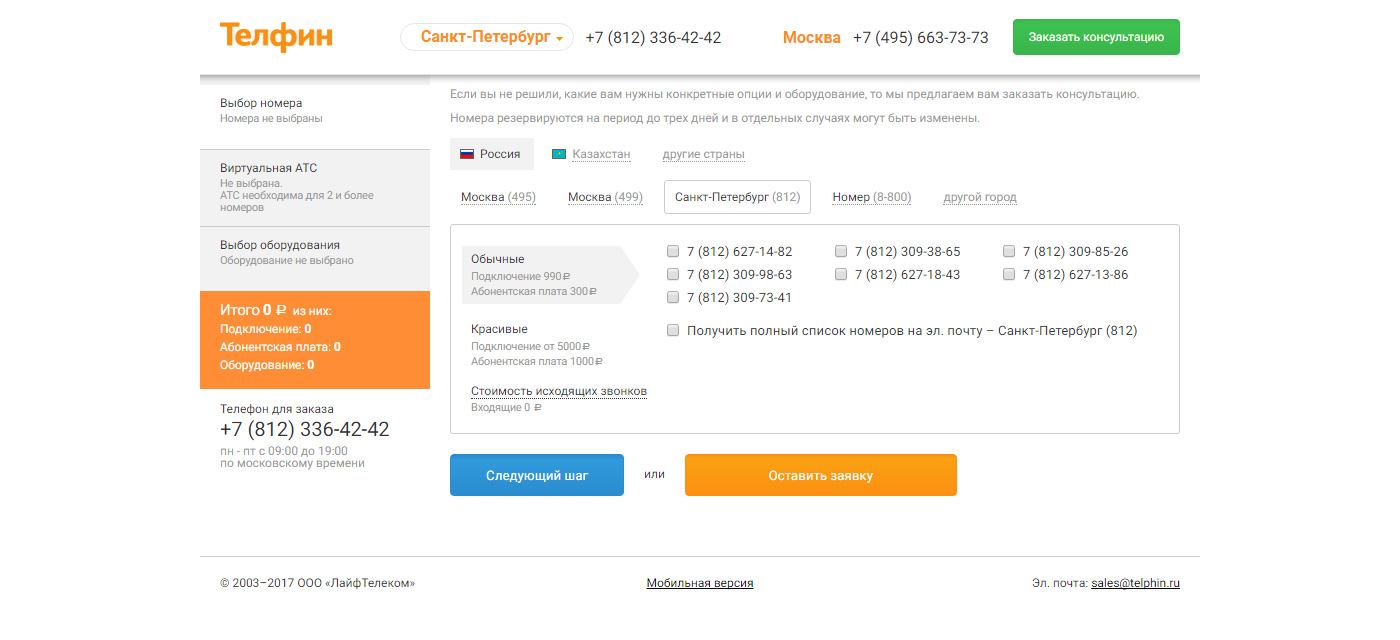Image resolution: width=1400 pixels, height=640 pixels.
Task: Click the Заказать консультацию button
Action: pyautogui.click(x=1096, y=37)
